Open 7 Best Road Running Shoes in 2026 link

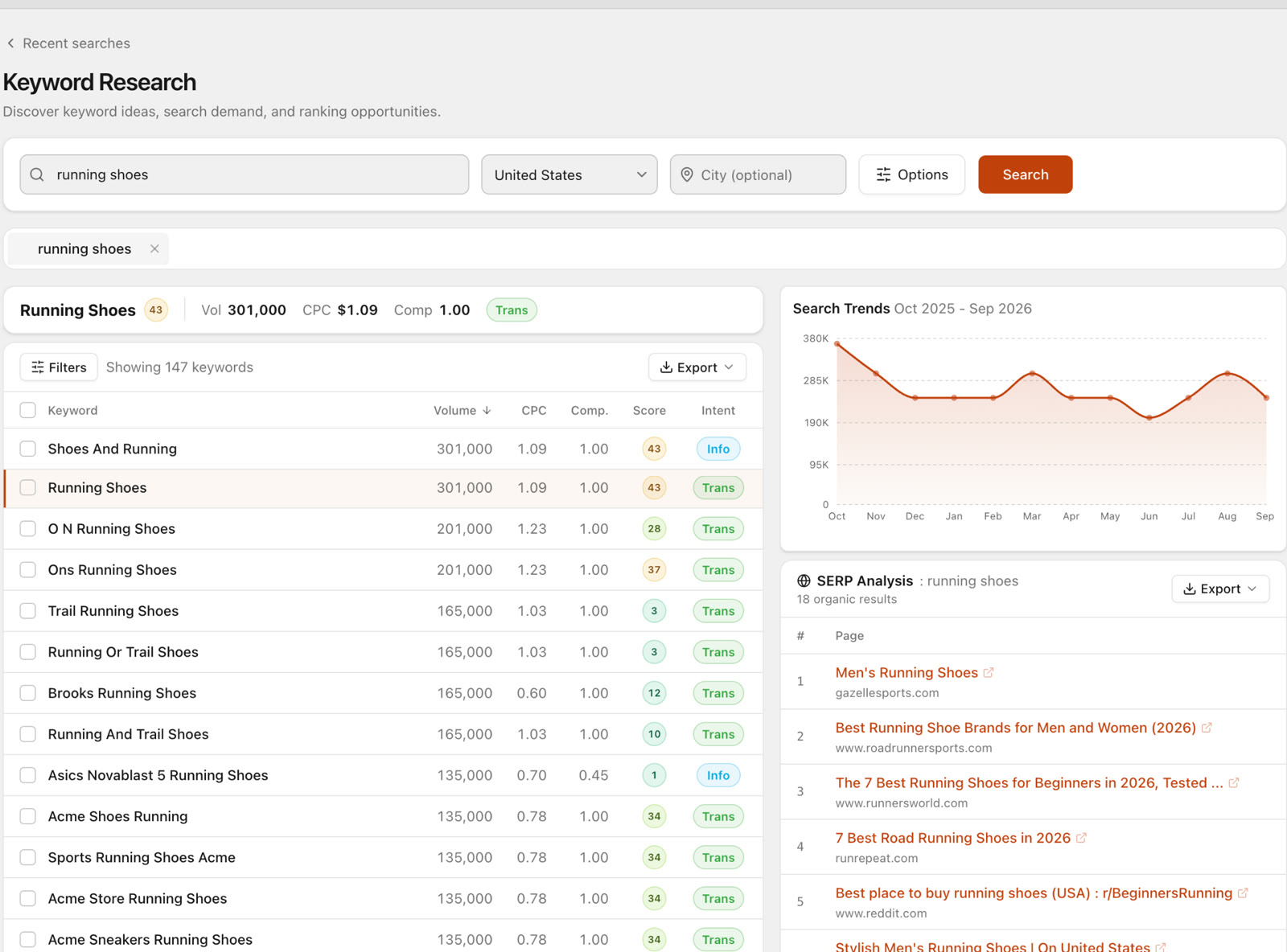pyautogui.click(x=953, y=838)
